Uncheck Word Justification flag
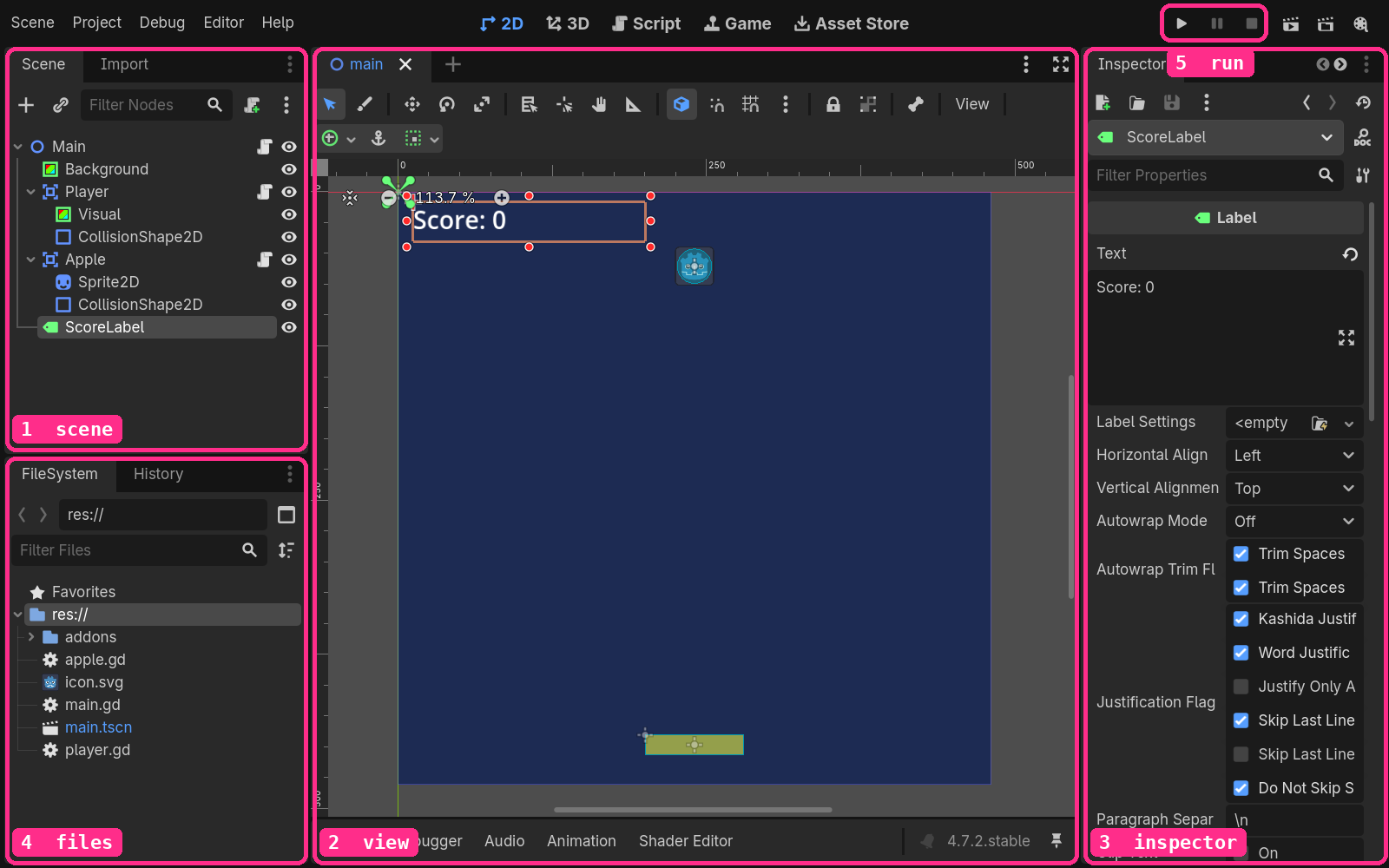The image size is (1389, 868). pyautogui.click(x=1241, y=653)
